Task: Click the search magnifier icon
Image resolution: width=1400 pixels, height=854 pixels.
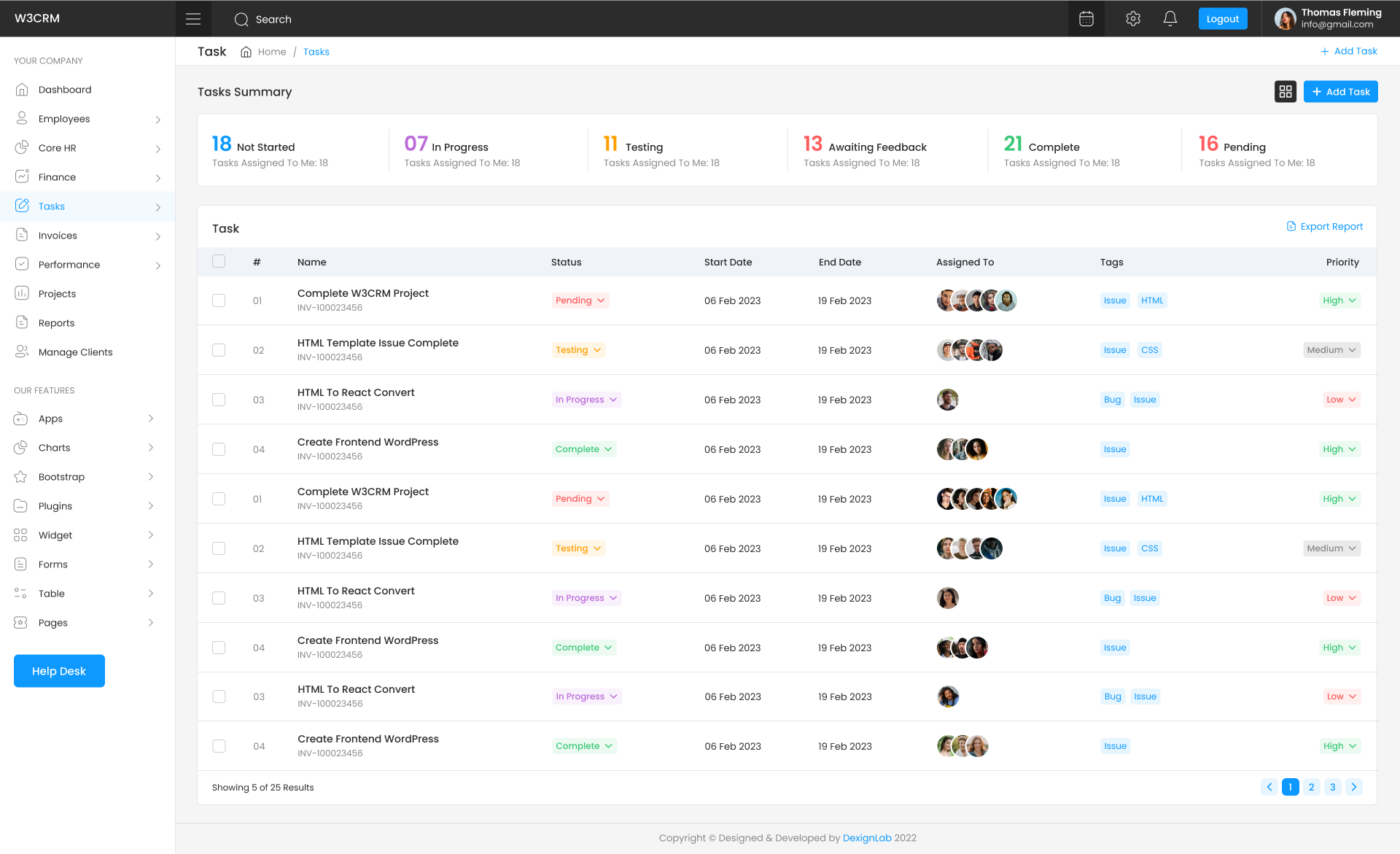Action: tap(241, 19)
